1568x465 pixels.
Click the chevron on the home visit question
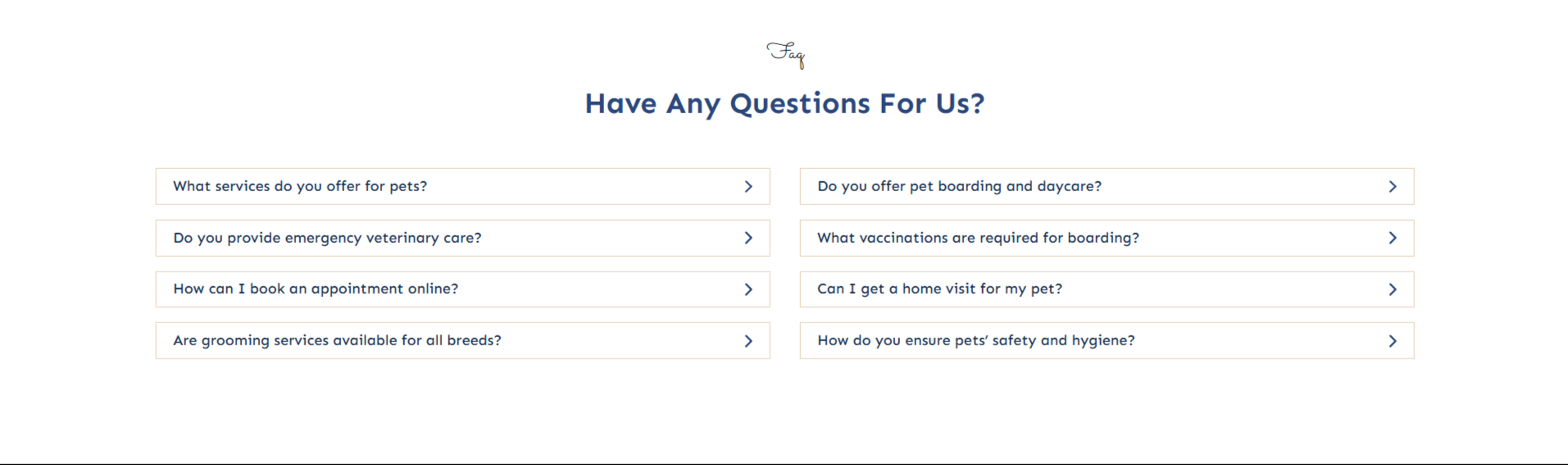point(1393,289)
